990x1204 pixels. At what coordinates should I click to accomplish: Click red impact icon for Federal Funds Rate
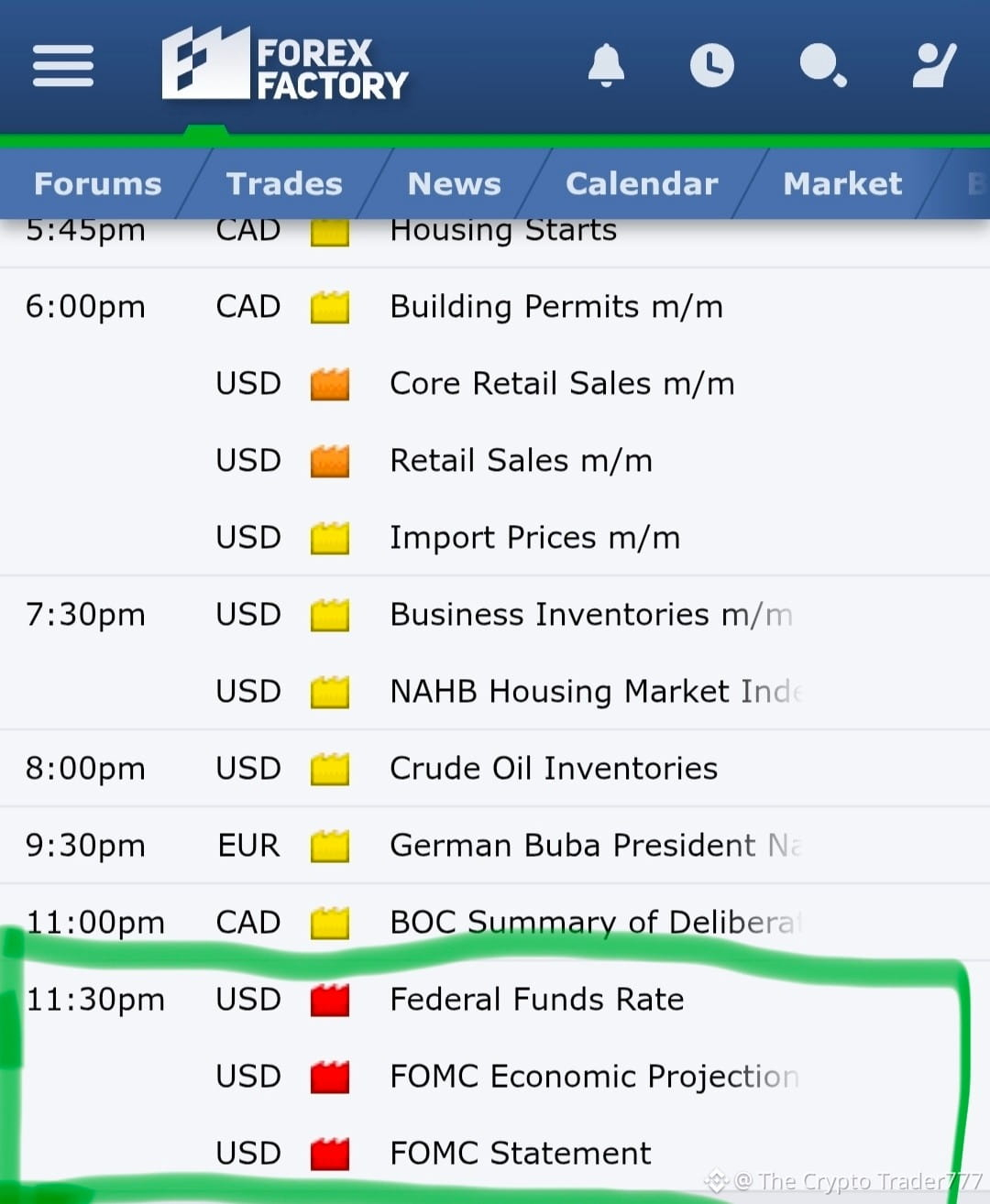pyautogui.click(x=330, y=1000)
